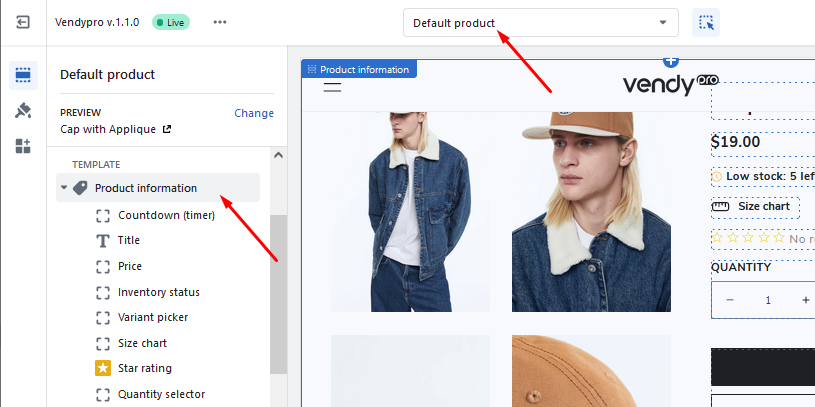Select the Quantity selector block
815x407 pixels.
coord(161,394)
